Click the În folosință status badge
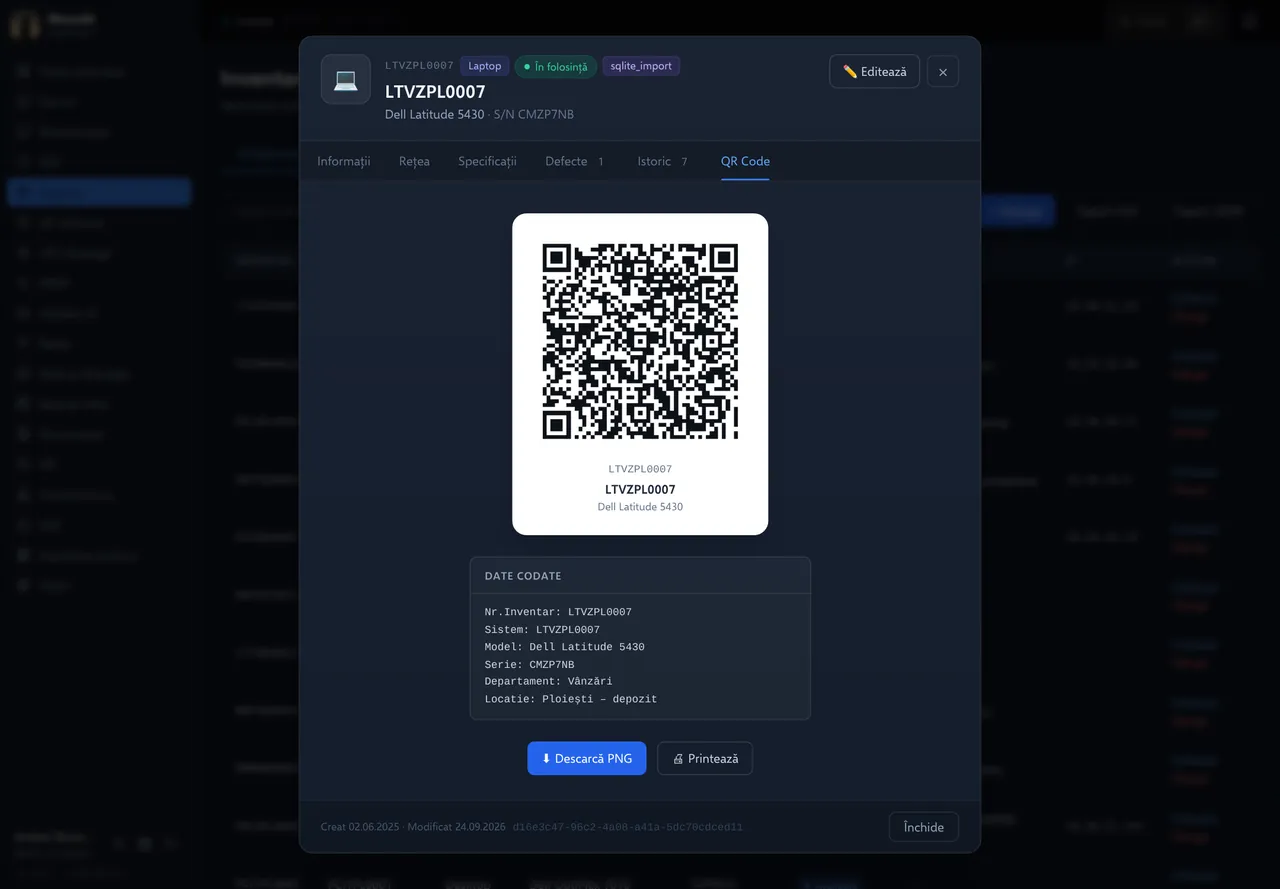 (556, 66)
